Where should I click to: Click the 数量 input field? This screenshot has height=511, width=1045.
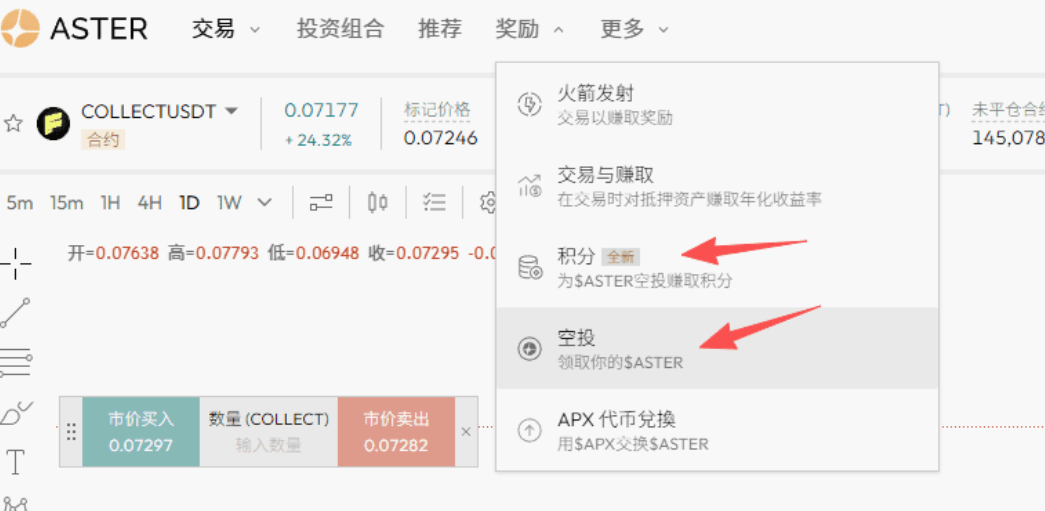pyautogui.click(x=268, y=444)
